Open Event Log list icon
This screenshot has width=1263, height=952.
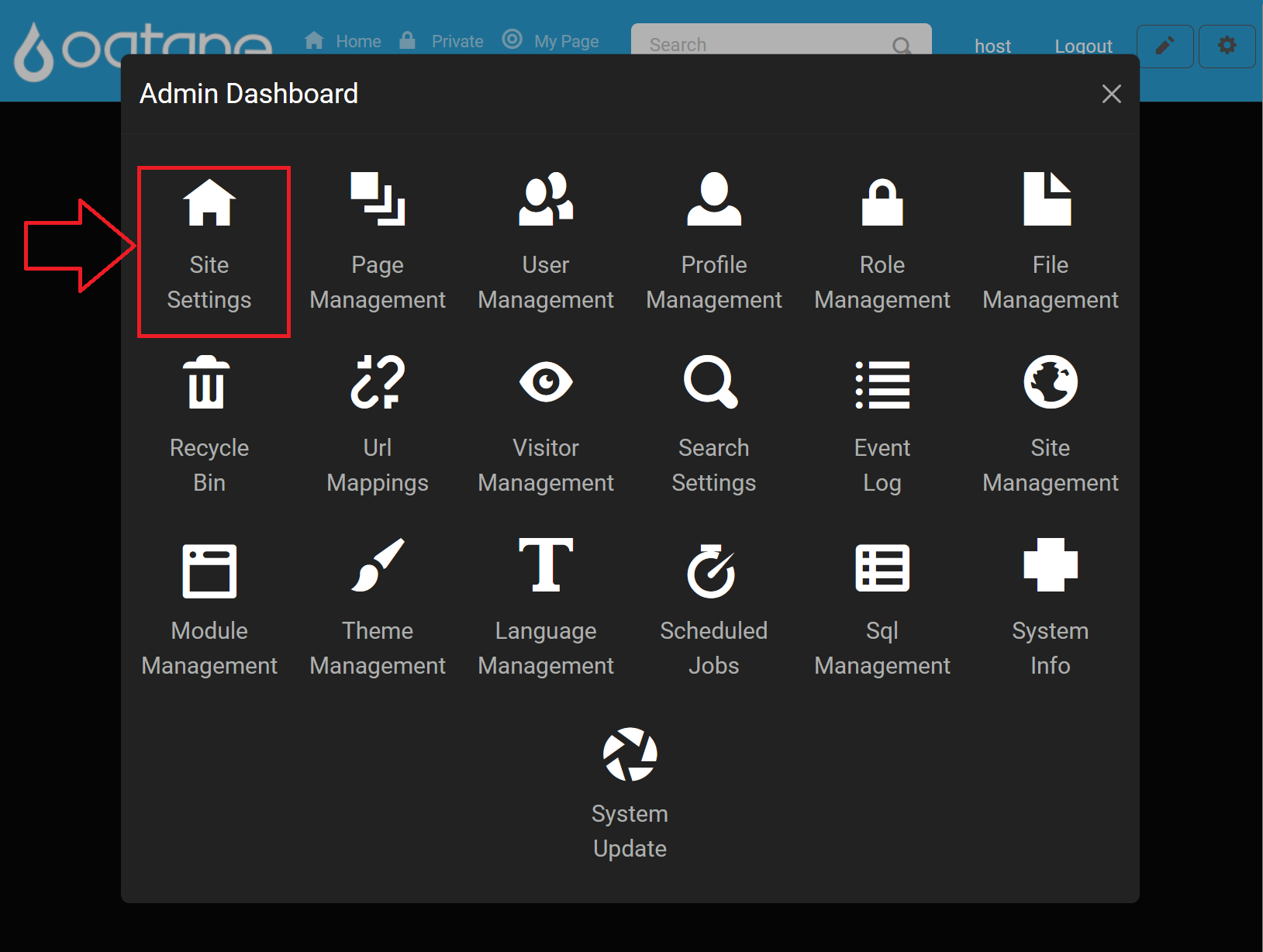882,385
